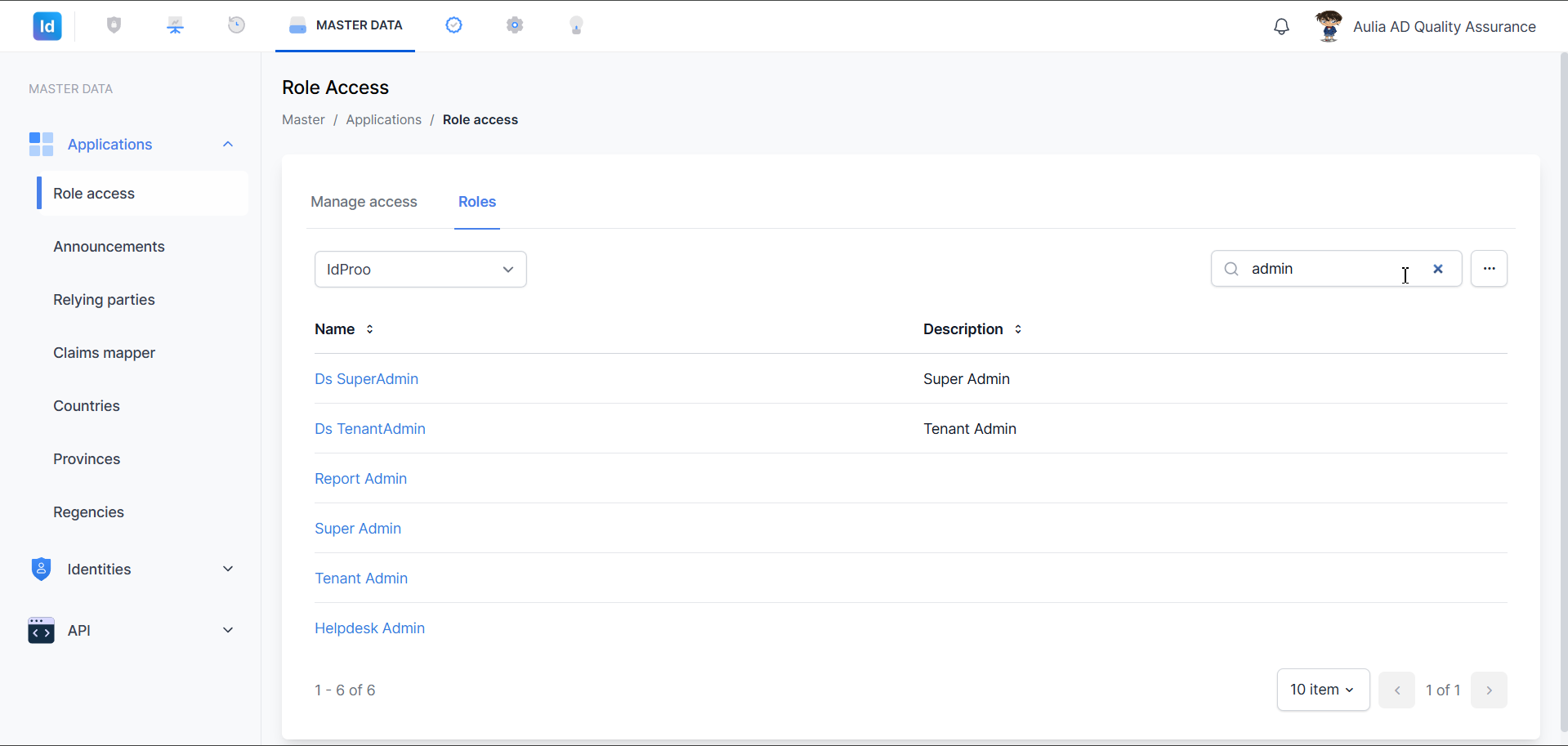Open the shield icon in top navigation
1568x746 pixels.
[x=114, y=25]
